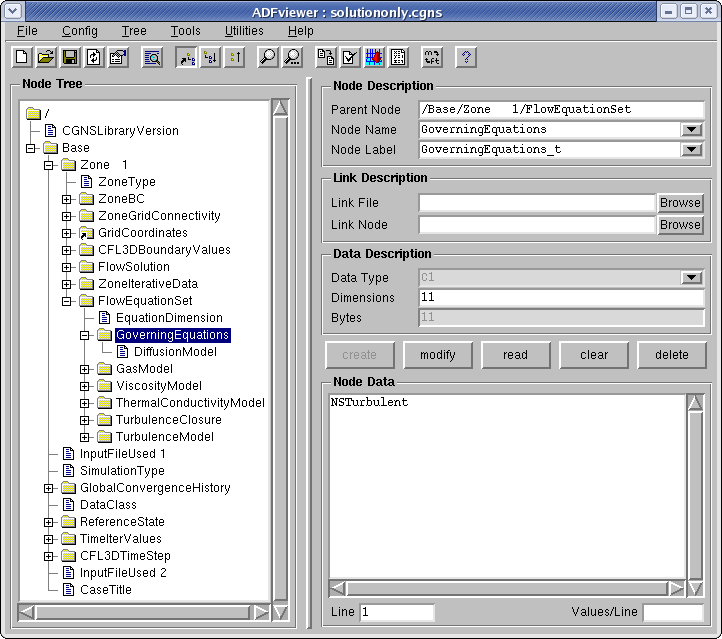722x639 pixels.
Task: Expand the ViscosityModel node
Action: pyautogui.click(x=85, y=386)
